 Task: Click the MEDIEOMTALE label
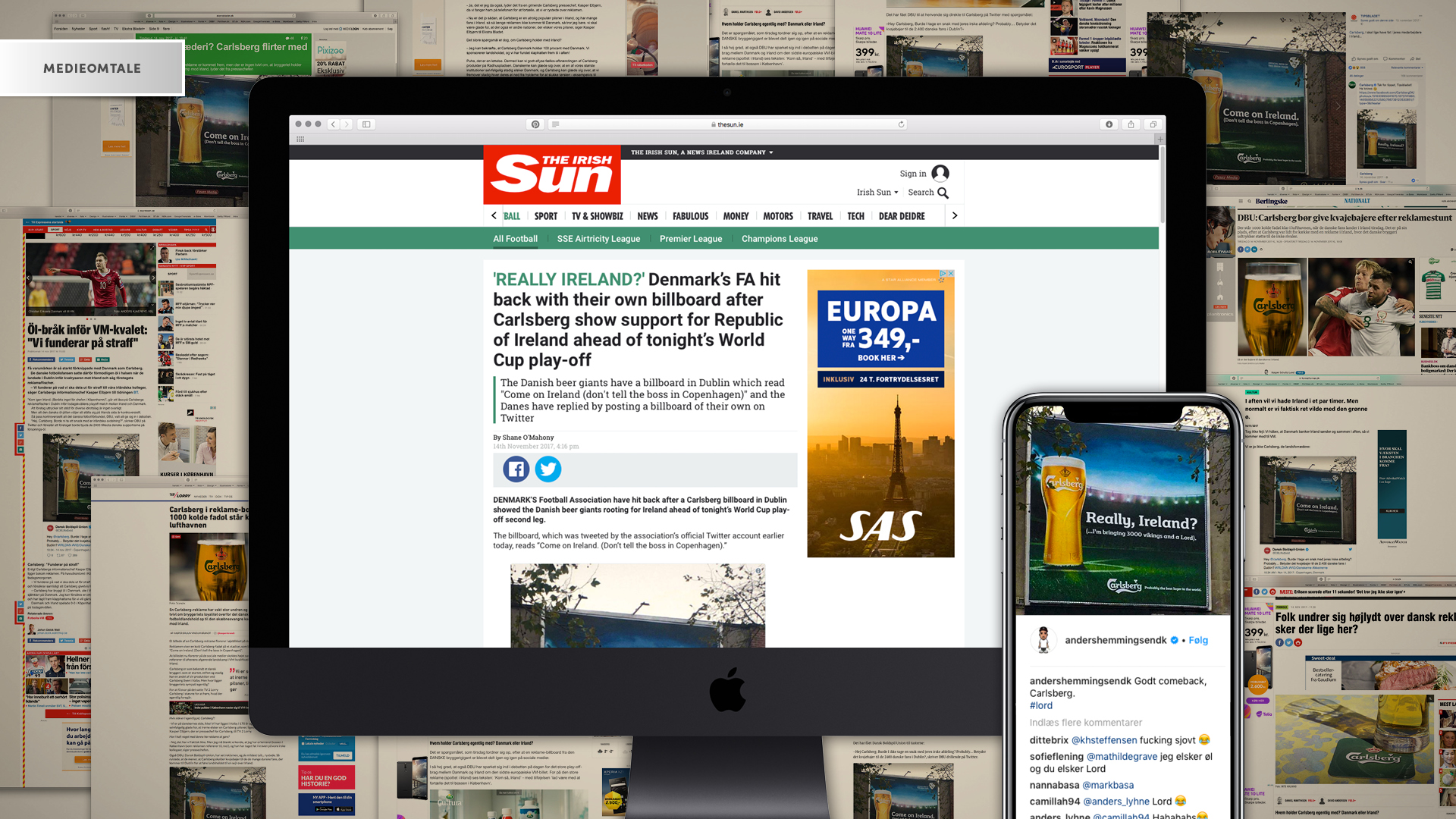[x=92, y=68]
